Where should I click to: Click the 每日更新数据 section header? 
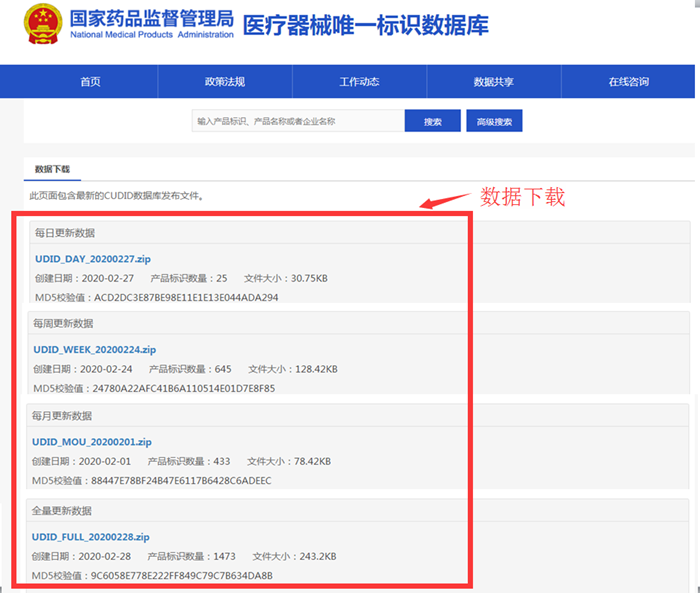point(64,233)
